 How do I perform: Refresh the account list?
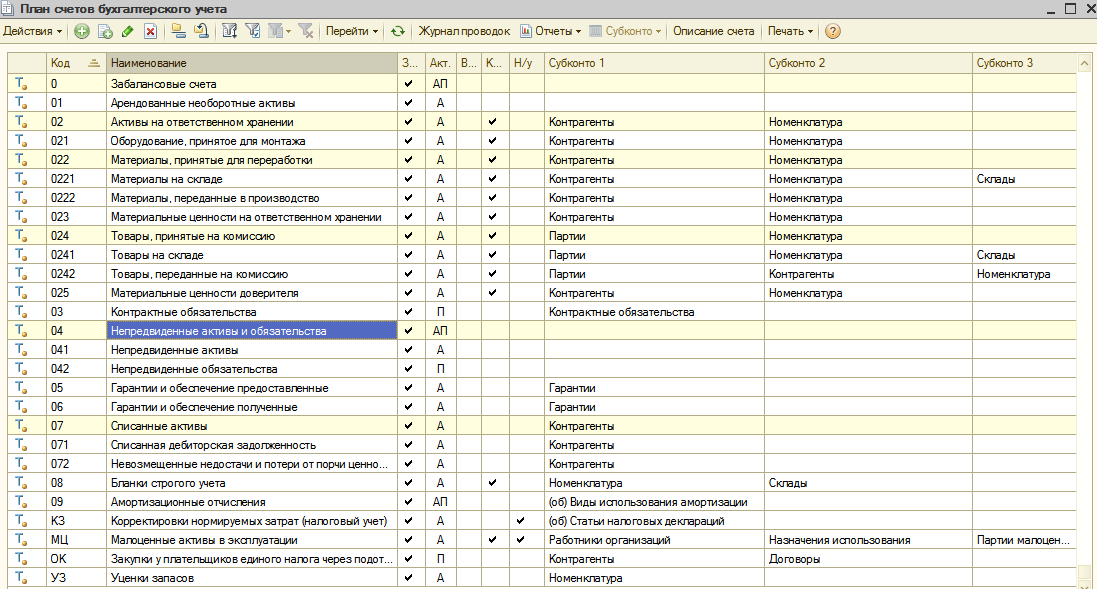pos(397,31)
